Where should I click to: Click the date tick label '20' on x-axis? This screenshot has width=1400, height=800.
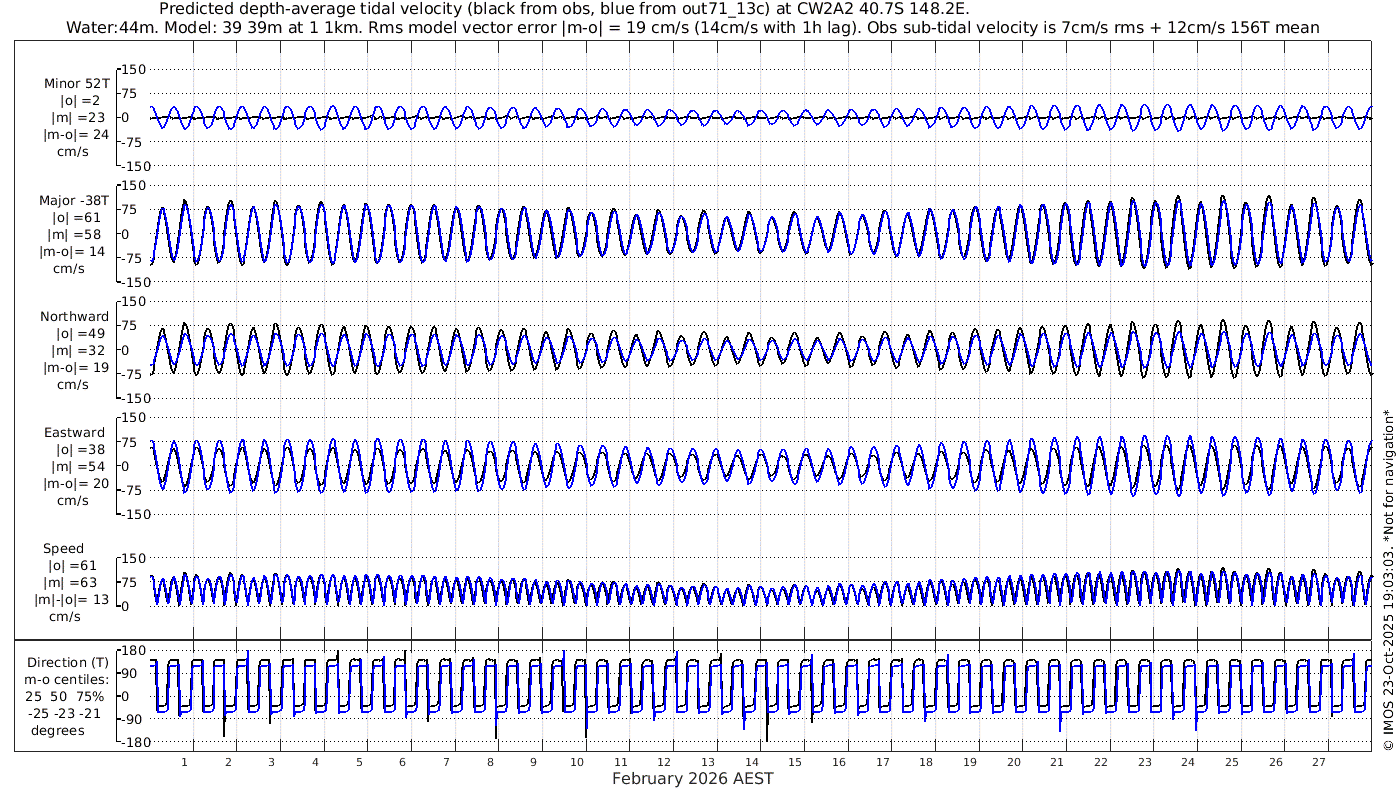point(1014,762)
